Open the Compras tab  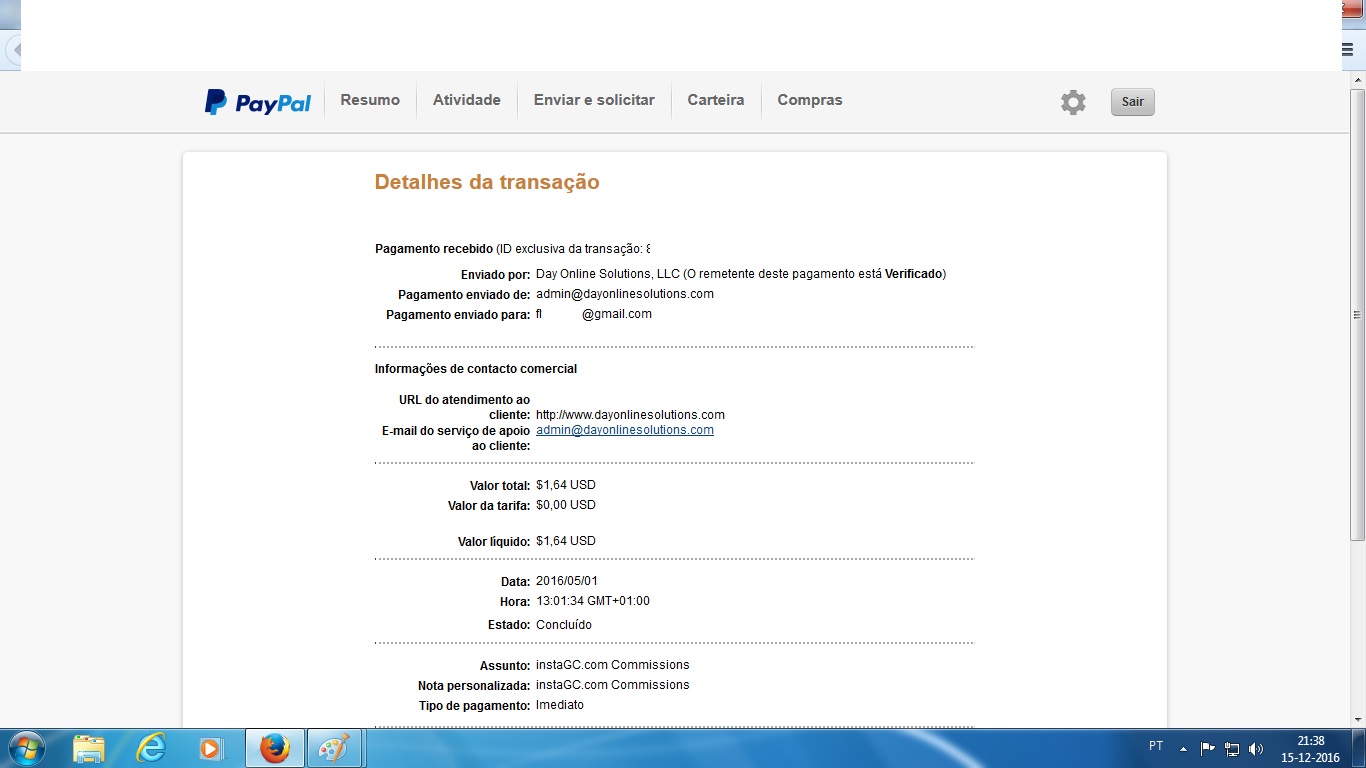(x=810, y=100)
